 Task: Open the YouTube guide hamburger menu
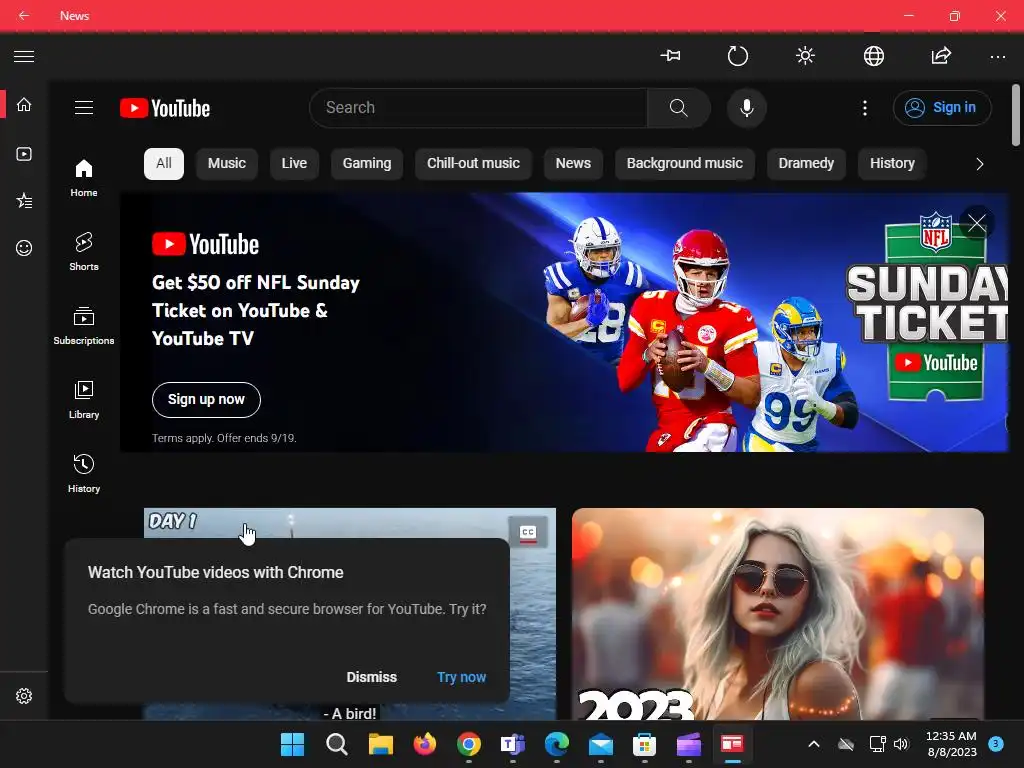(84, 108)
